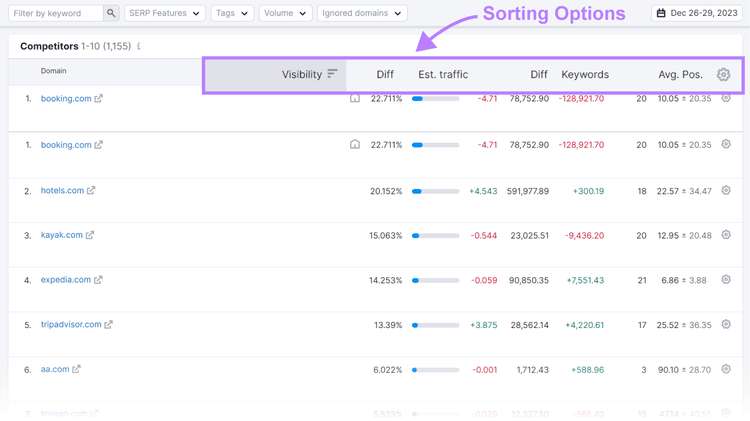
Task: Click the 15.063% visibility value
Action: (x=386, y=236)
